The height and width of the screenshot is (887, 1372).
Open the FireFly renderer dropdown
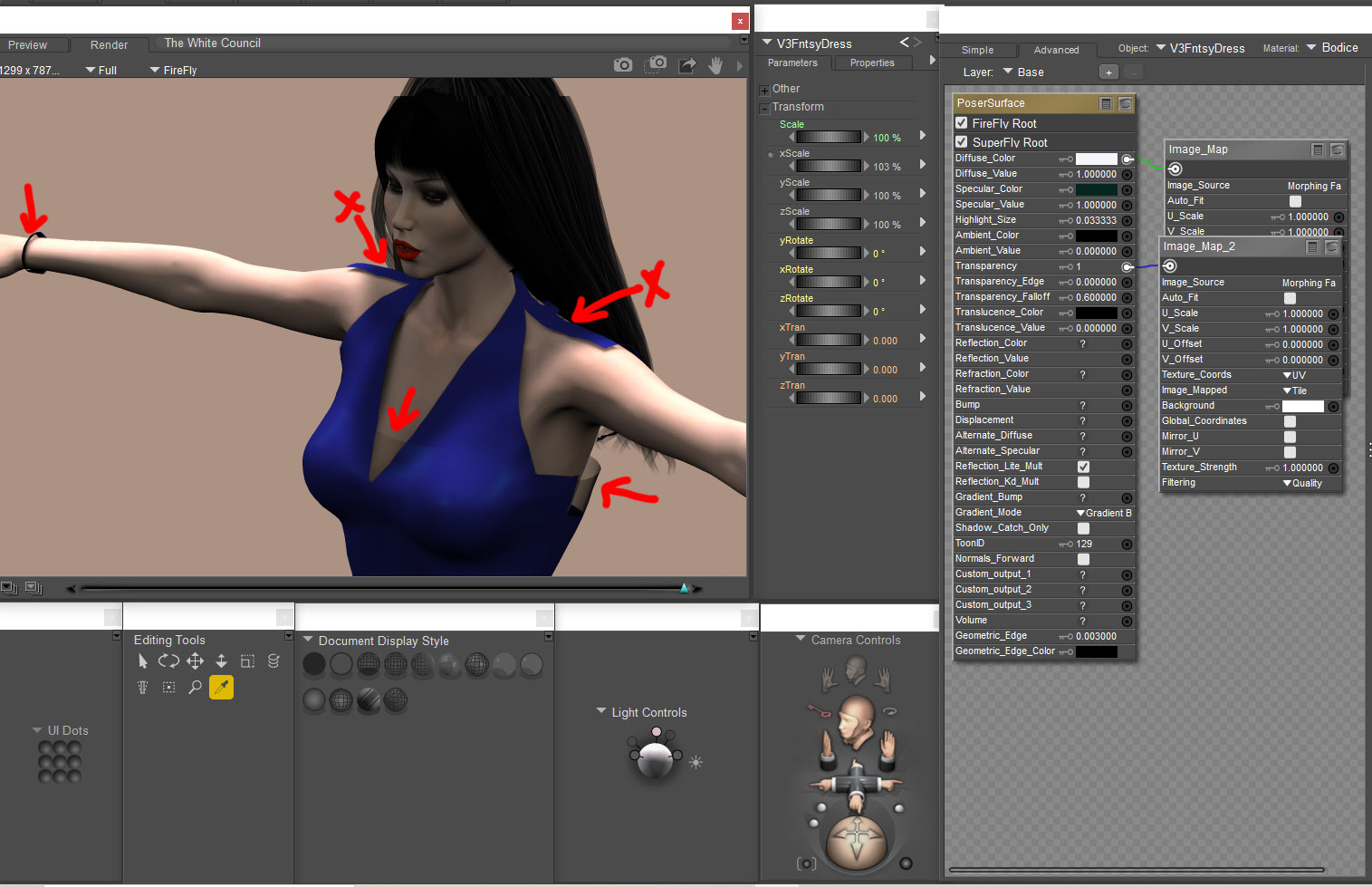pos(173,70)
